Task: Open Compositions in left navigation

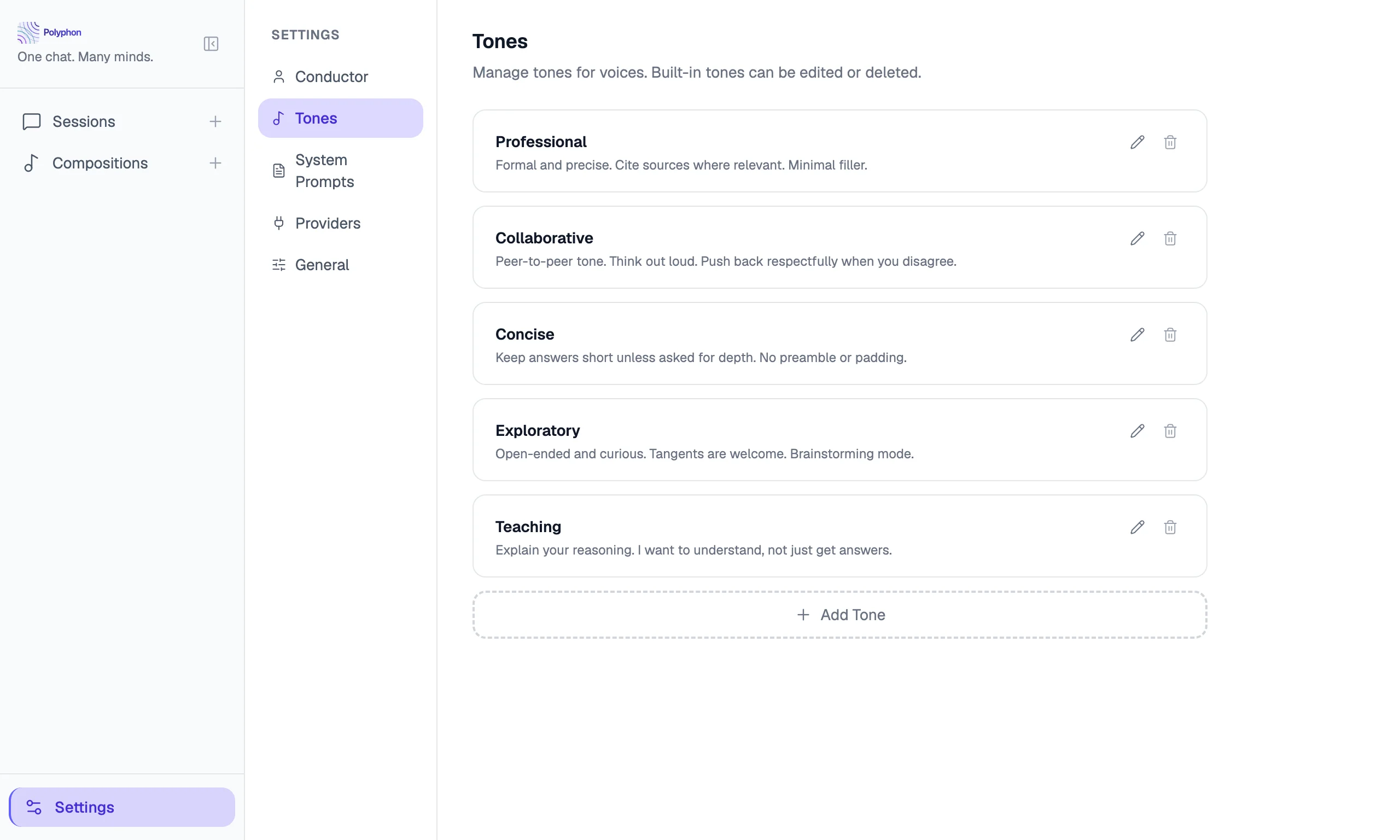Action: click(x=100, y=163)
